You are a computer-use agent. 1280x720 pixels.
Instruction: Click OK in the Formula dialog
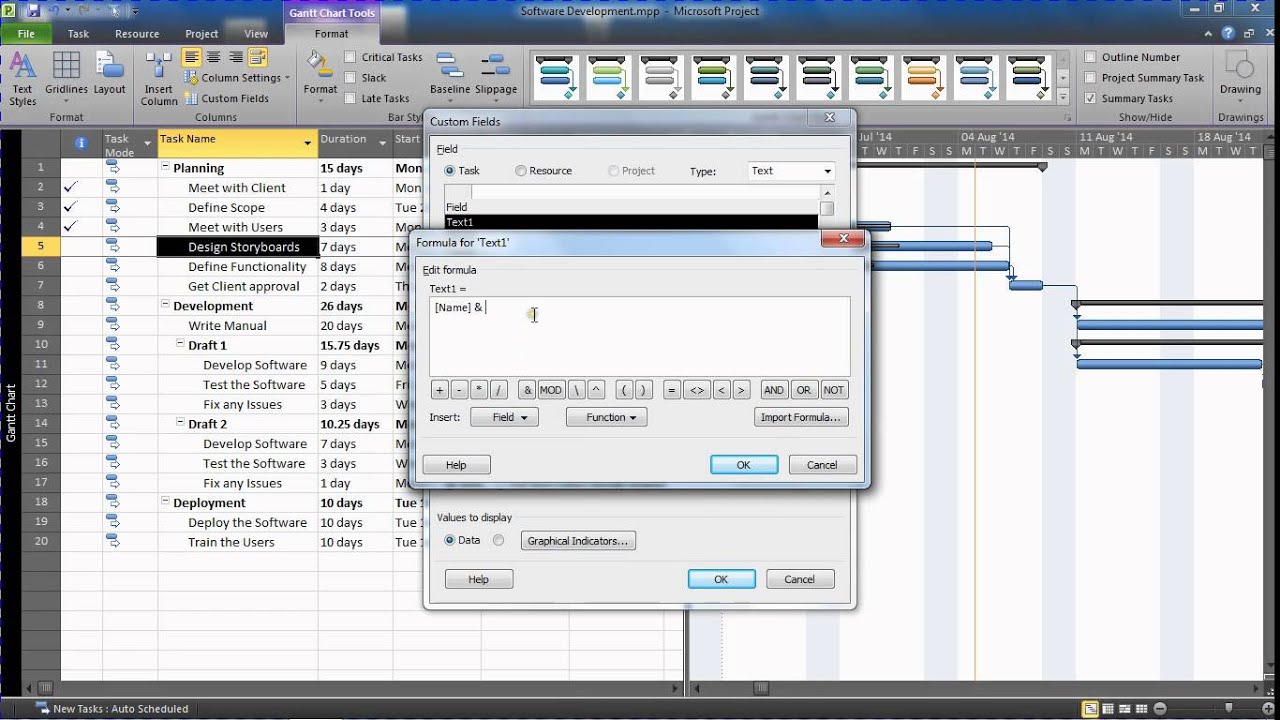tap(744, 465)
